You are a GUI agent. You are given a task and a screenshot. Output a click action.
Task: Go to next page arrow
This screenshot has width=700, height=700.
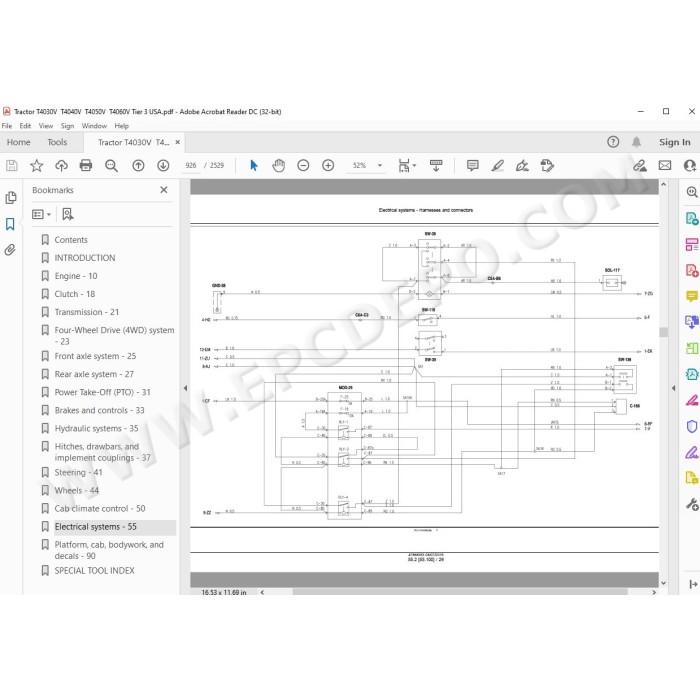tap(163, 166)
